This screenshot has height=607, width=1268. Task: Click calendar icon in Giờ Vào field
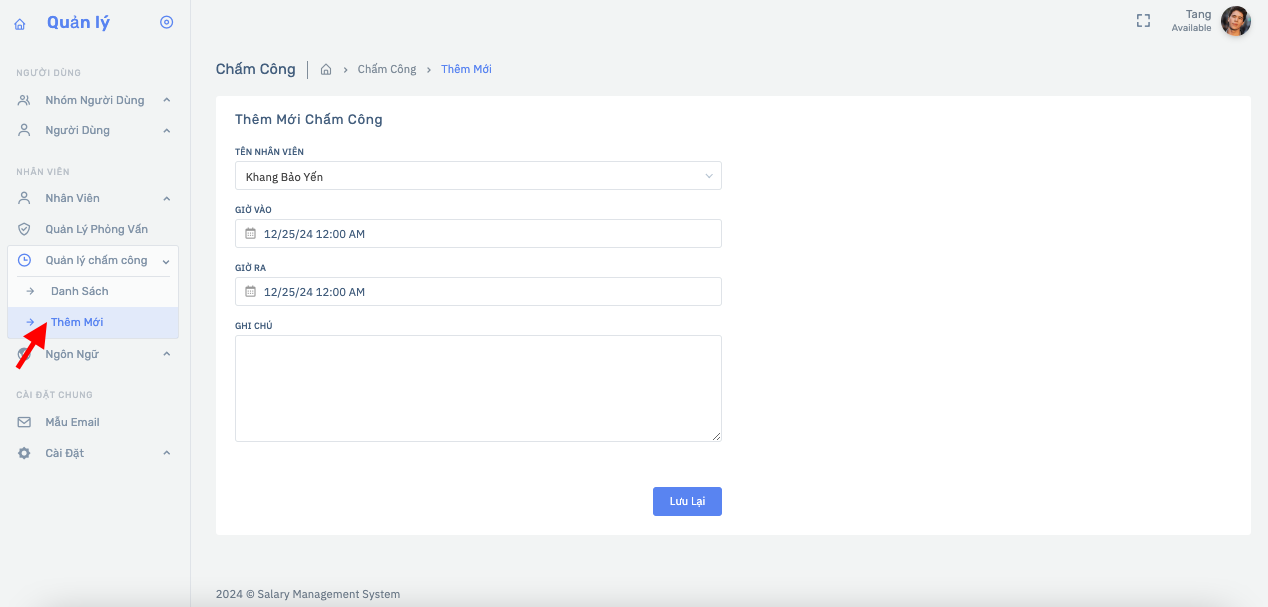pos(251,234)
